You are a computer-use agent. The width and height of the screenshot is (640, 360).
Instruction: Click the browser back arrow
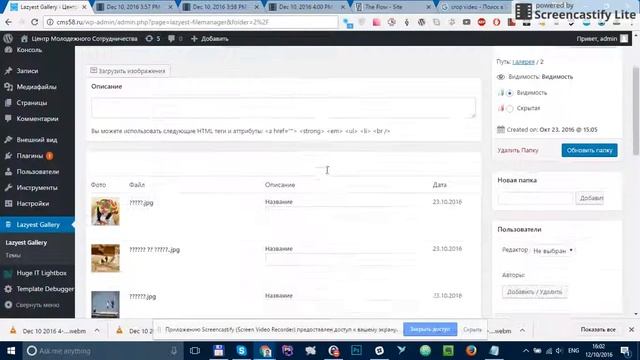(9, 22)
